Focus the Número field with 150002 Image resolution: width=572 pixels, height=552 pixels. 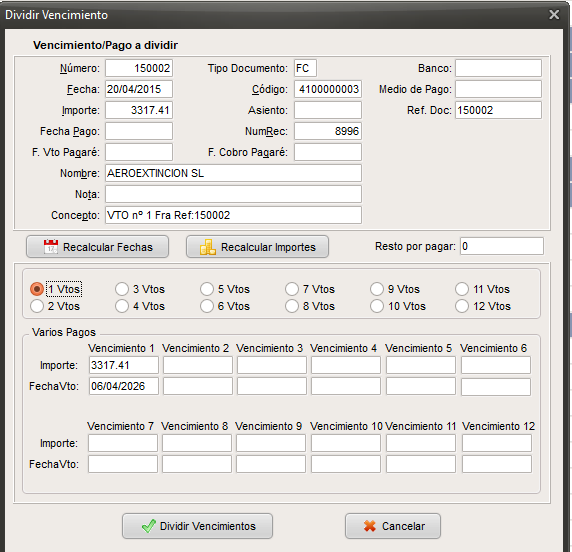(139, 68)
